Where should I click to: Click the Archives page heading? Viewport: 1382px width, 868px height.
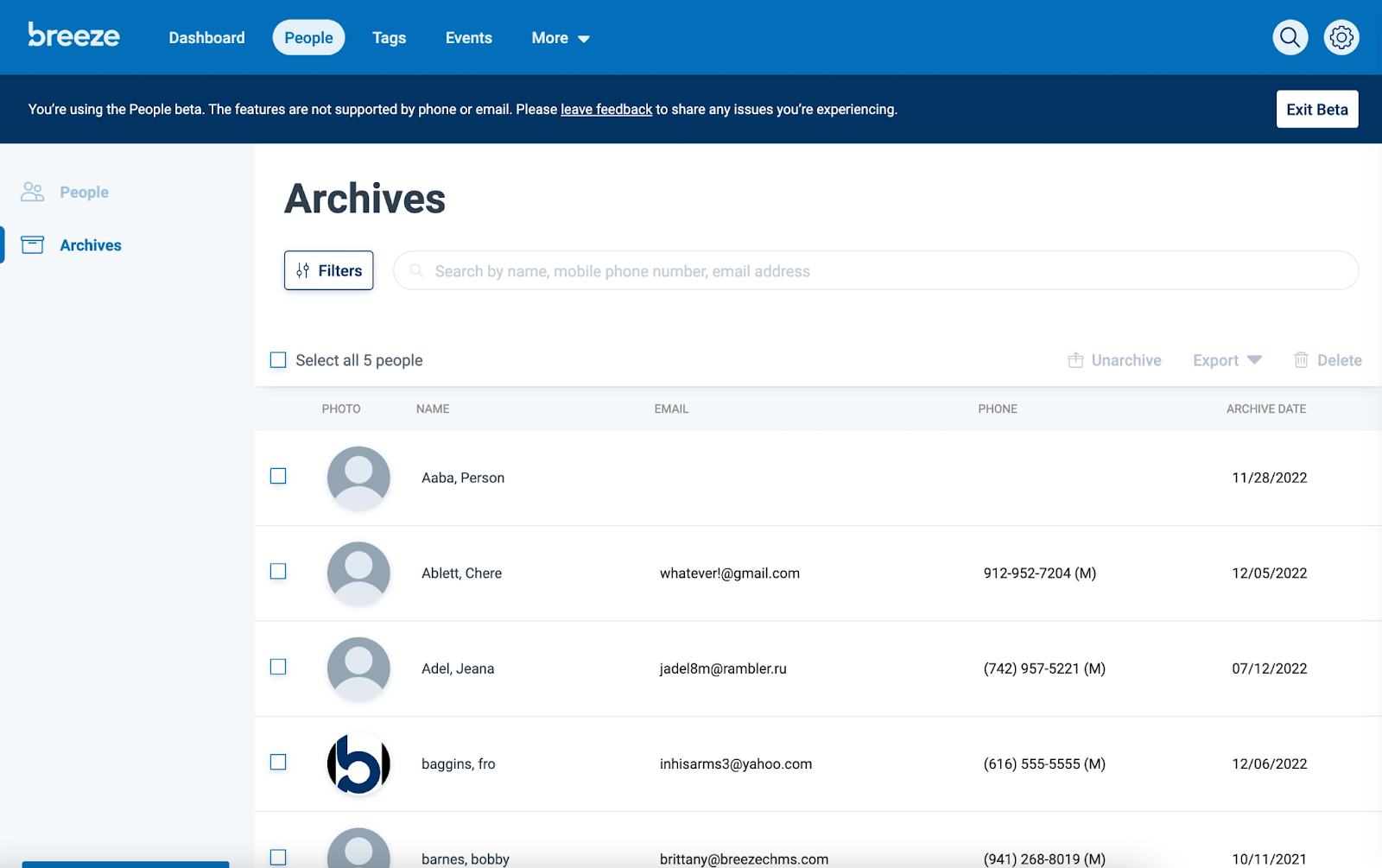click(x=365, y=199)
